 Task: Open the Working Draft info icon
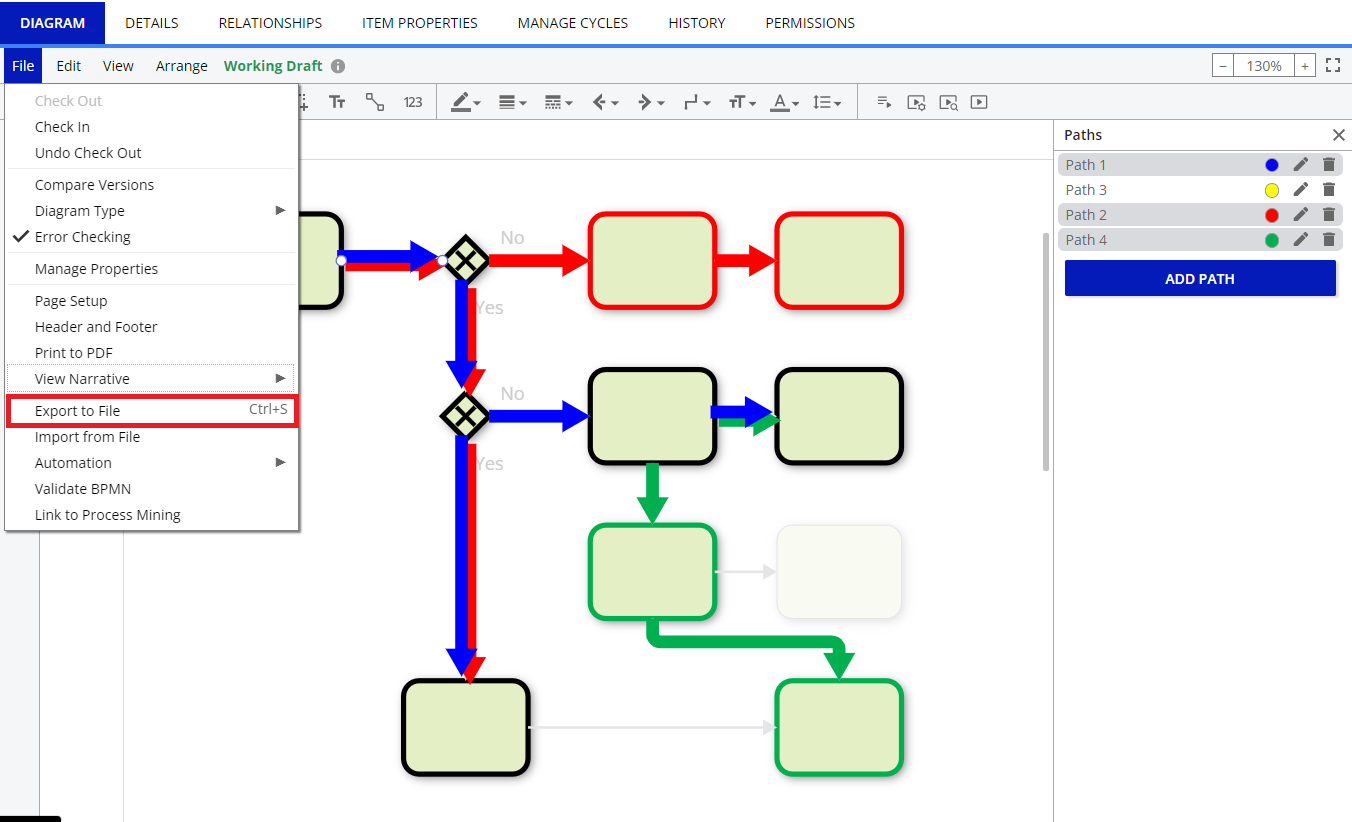[x=338, y=66]
